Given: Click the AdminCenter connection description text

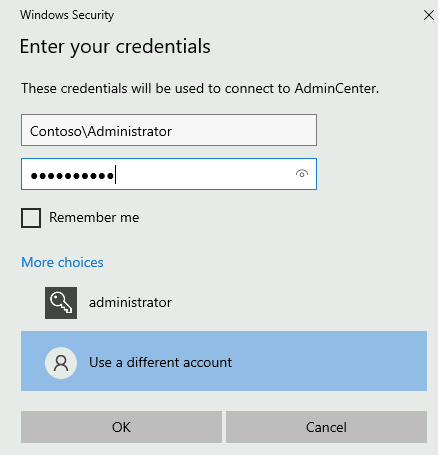Looking at the screenshot, I should (x=200, y=88).
